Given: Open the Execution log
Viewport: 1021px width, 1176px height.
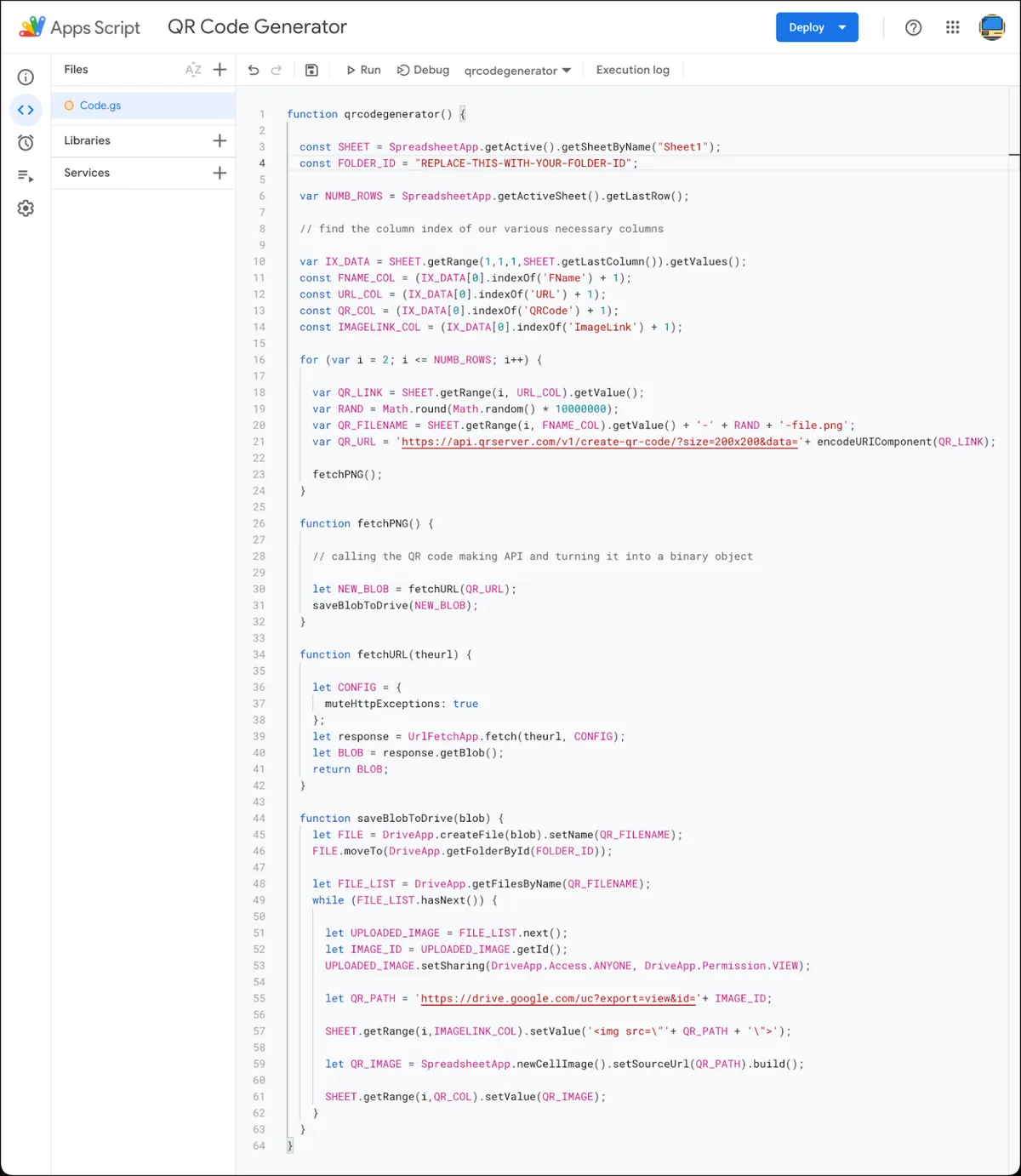Looking at the screenshot, I should click(x=633, y=70).
